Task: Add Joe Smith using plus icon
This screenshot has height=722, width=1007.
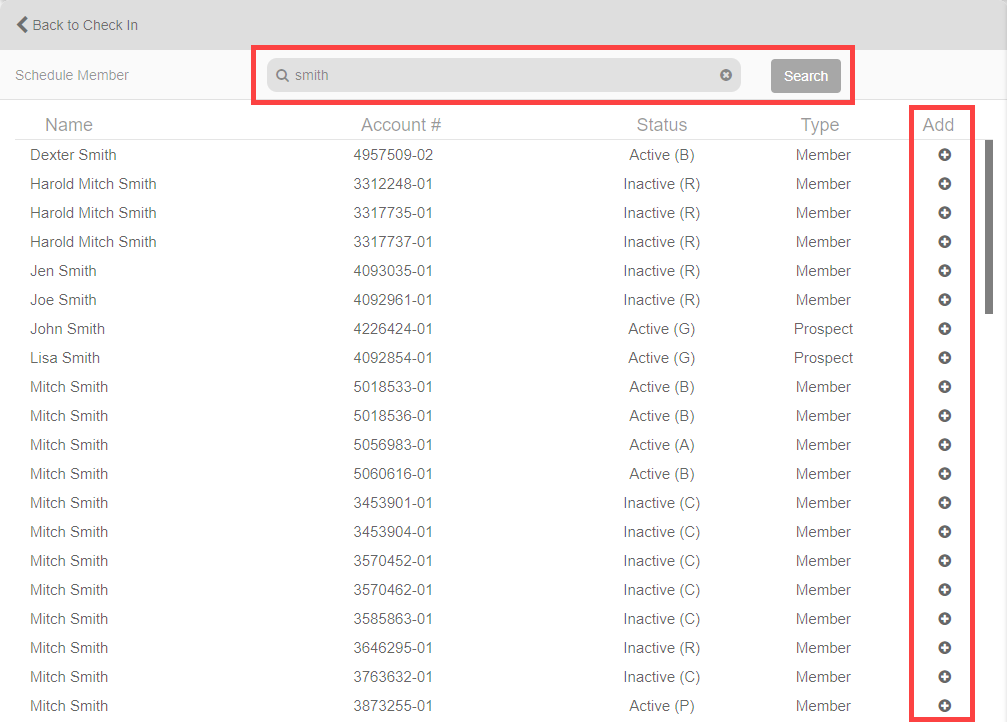Action: pyautogui.click(x=944, y=299)
